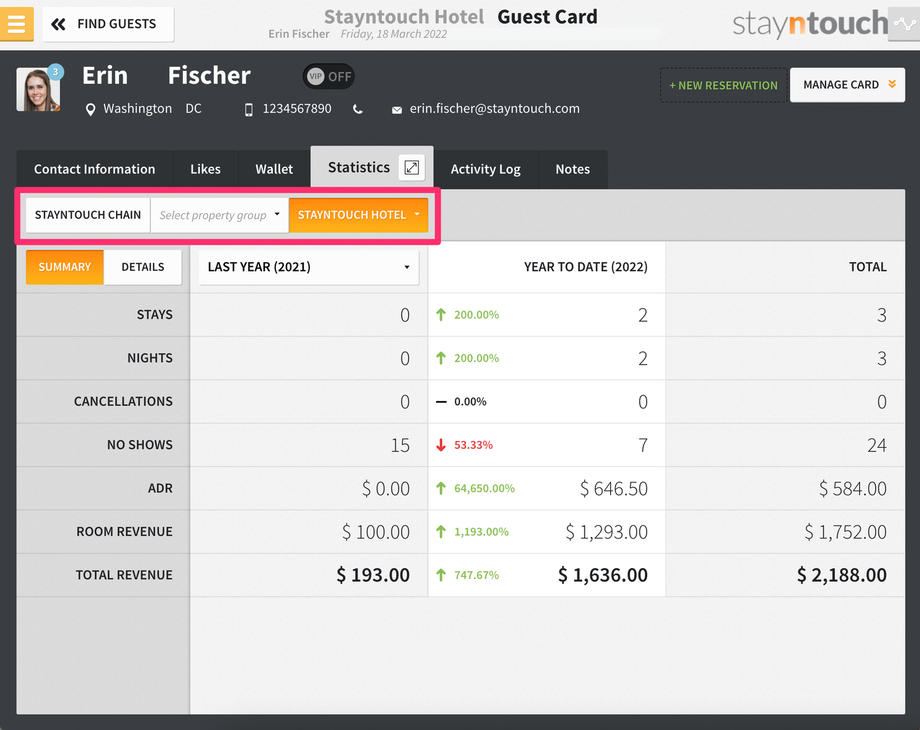Click the NIGHTS row label
Screen dimensions: 920x730
pyautogui.click(x=150, y=359)
